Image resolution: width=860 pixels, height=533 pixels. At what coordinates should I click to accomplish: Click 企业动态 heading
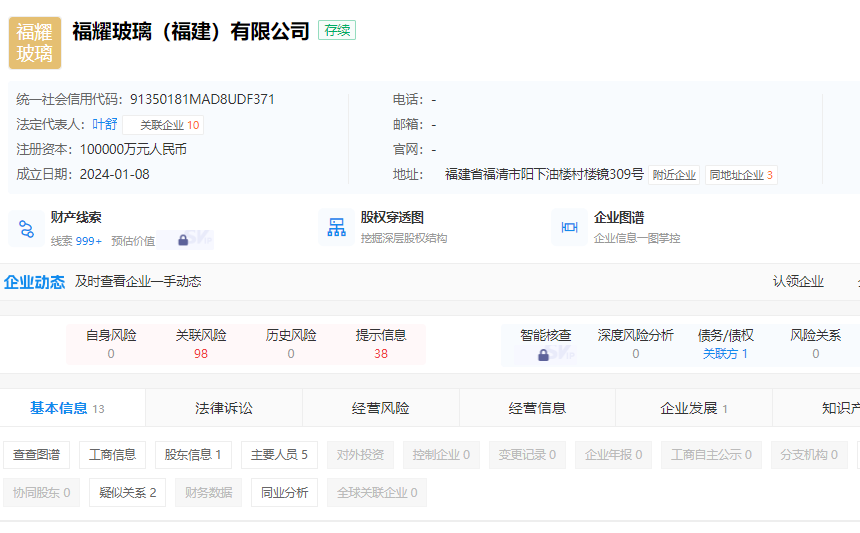[35, 282]
